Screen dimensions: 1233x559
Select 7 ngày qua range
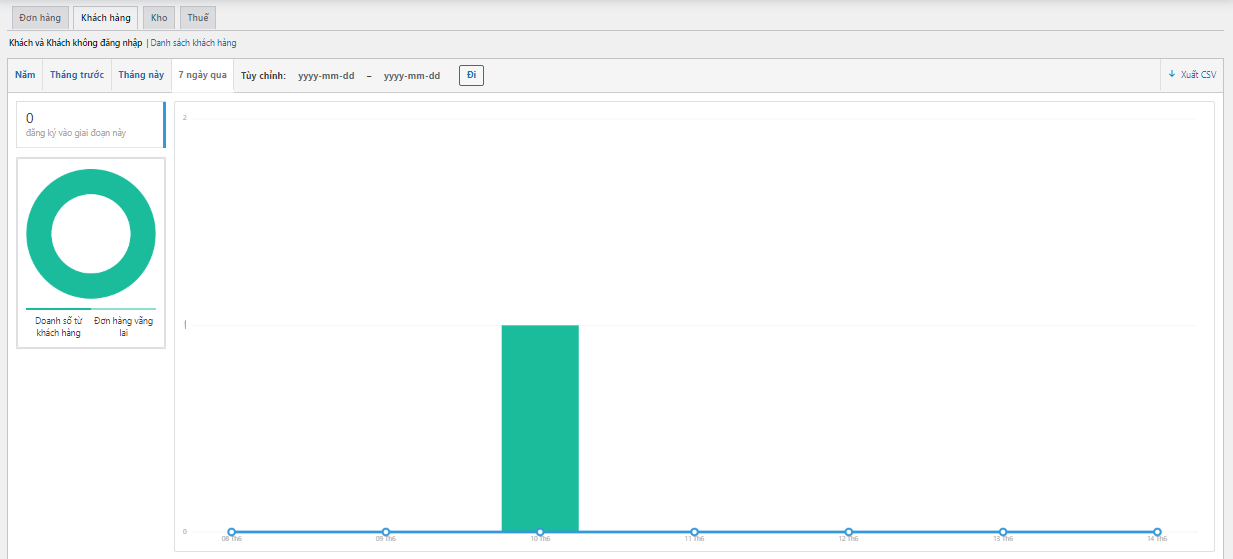click(x=202, y=75)
